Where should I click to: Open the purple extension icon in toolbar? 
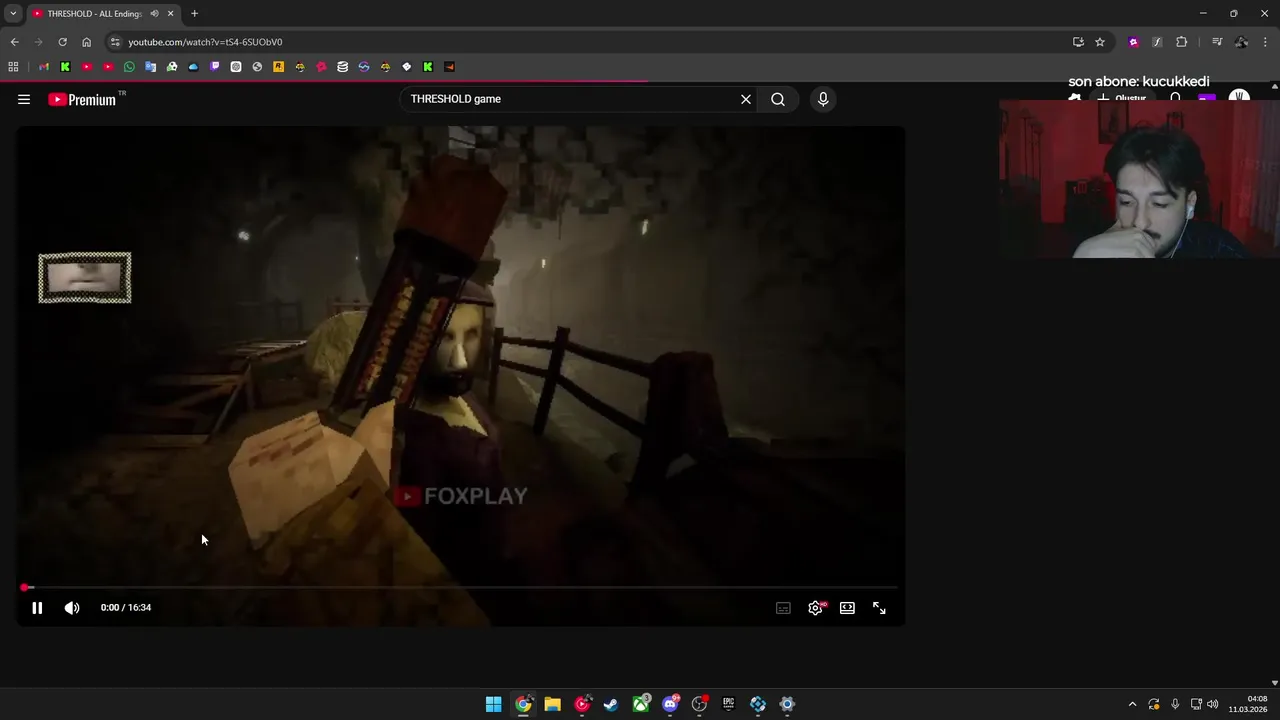pyautogui.click(x=1133, y=42)
